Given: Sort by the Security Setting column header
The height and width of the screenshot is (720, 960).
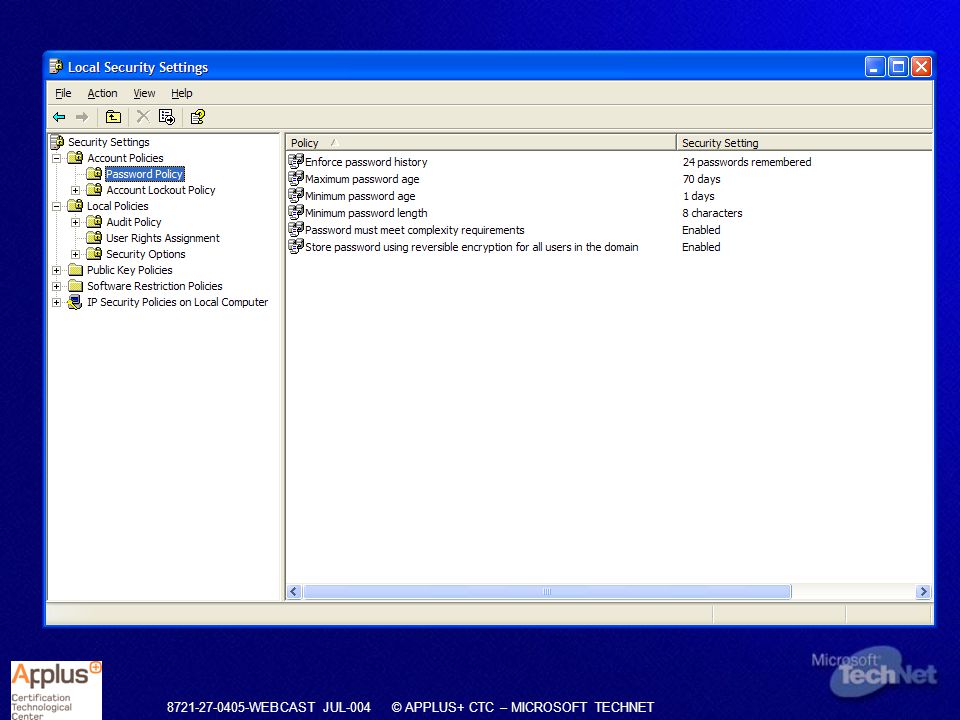Looking at the screenshot, I should tap(804, 143).
